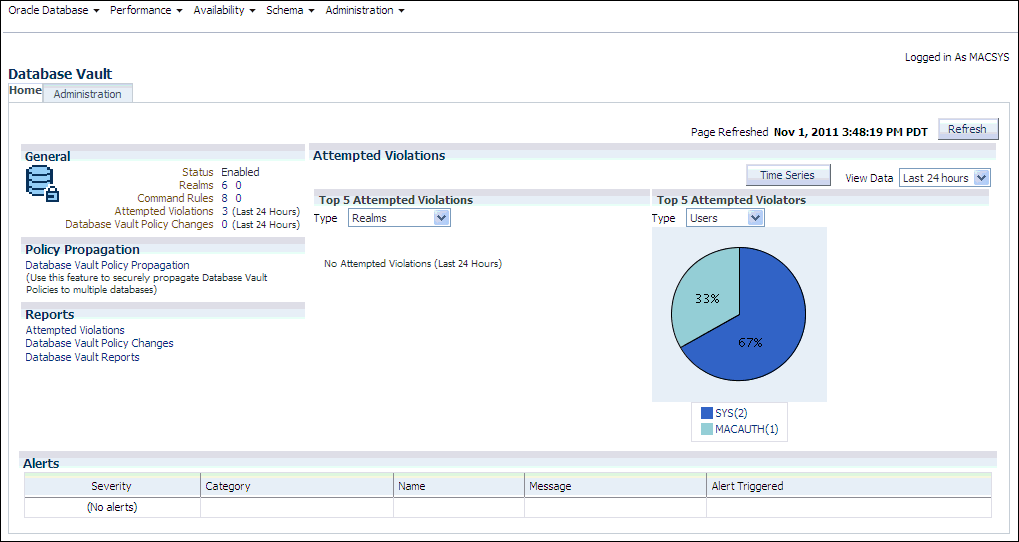The image size is (1019, 542).
Task: Click the Logged in As MACSYS text
Action: coord(957,57)
